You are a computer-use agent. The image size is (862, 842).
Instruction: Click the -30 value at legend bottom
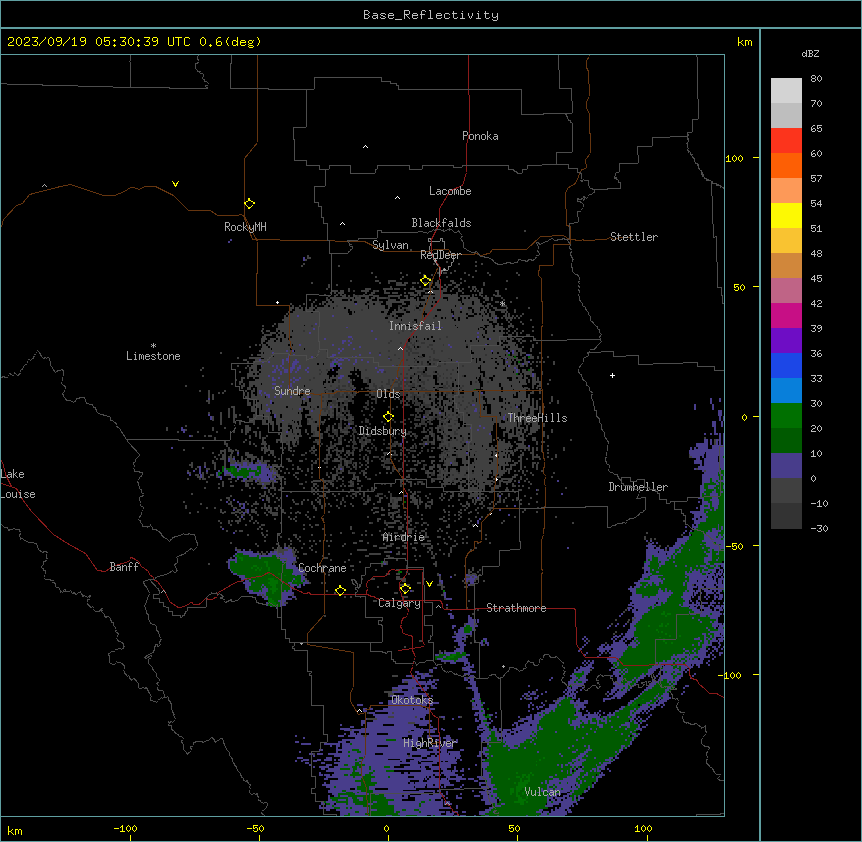pyautogui.click(x=819, y=529)
